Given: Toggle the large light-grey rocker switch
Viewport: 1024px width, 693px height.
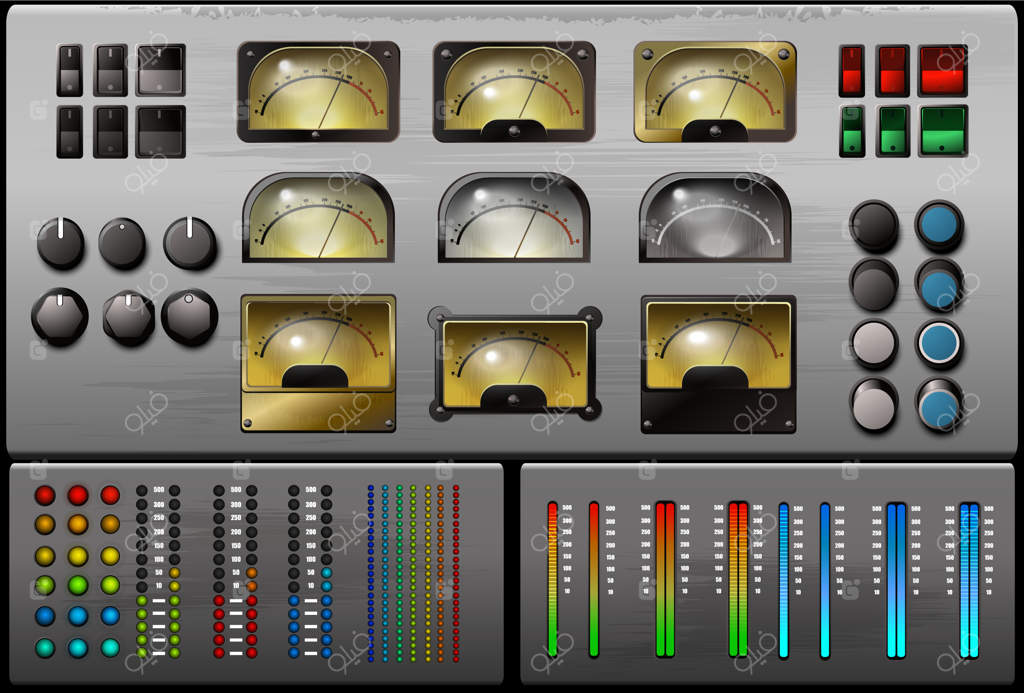Looking at the screenshot, I should (160, 70).
